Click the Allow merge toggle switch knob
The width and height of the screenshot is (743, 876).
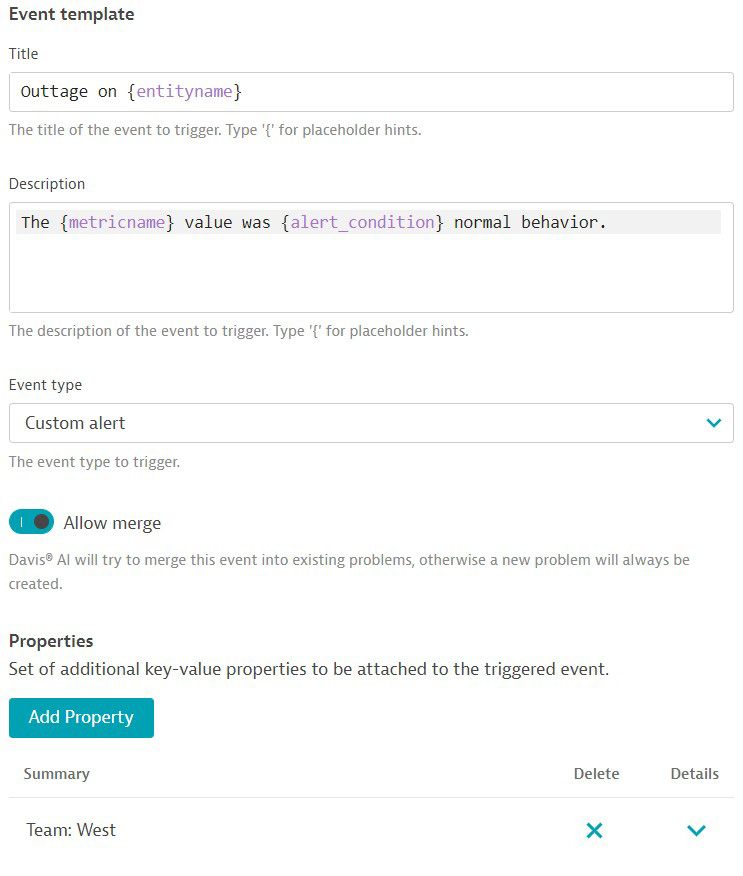click(38, 522)
